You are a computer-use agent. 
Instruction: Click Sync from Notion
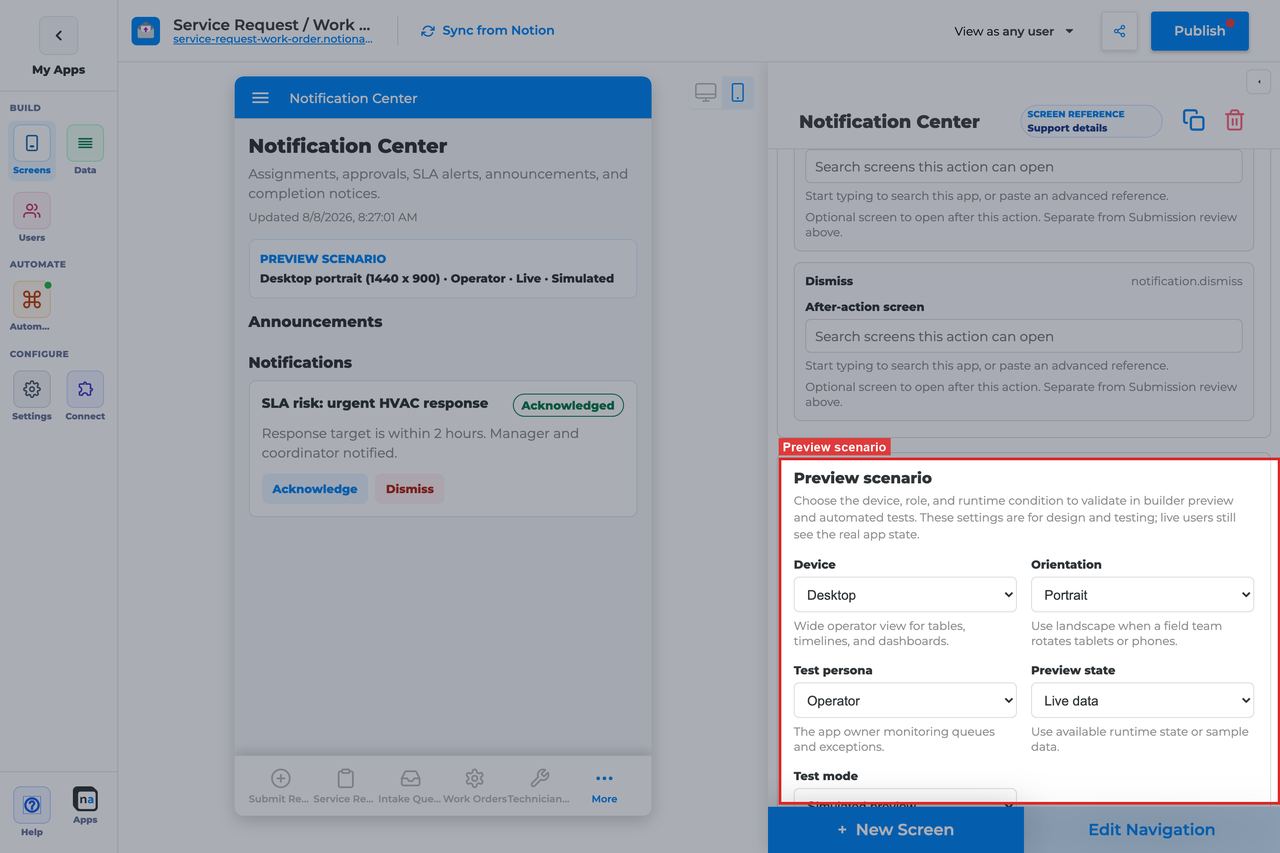(x=488, y=31)
